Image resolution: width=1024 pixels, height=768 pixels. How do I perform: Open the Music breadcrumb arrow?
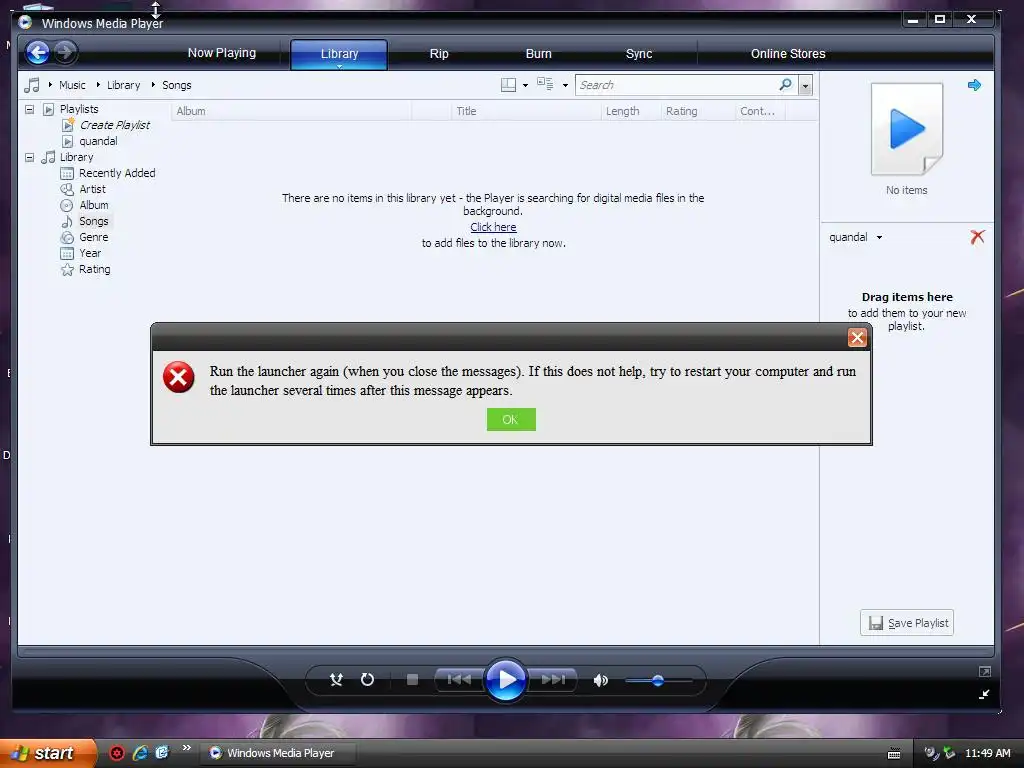point(50,85)
